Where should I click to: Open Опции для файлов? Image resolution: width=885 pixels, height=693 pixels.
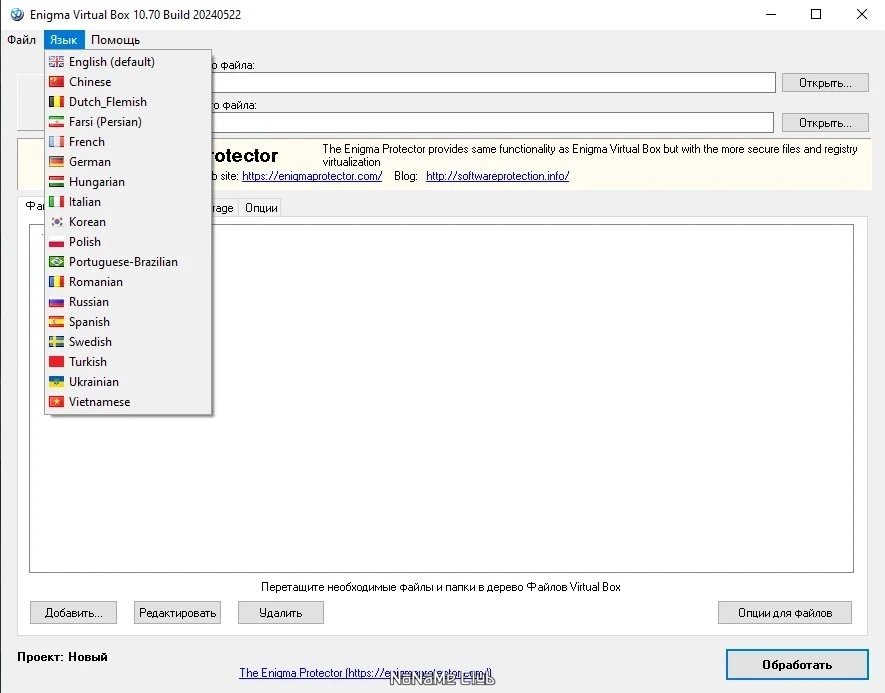tap(785, 613)
